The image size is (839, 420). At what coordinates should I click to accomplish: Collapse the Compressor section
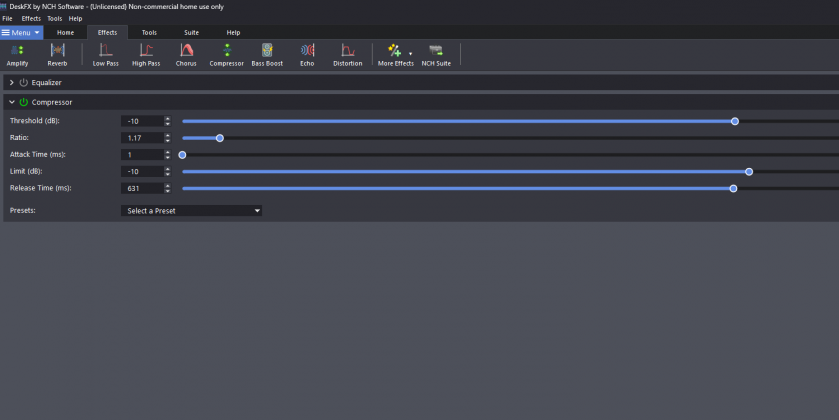click(11, 102)
